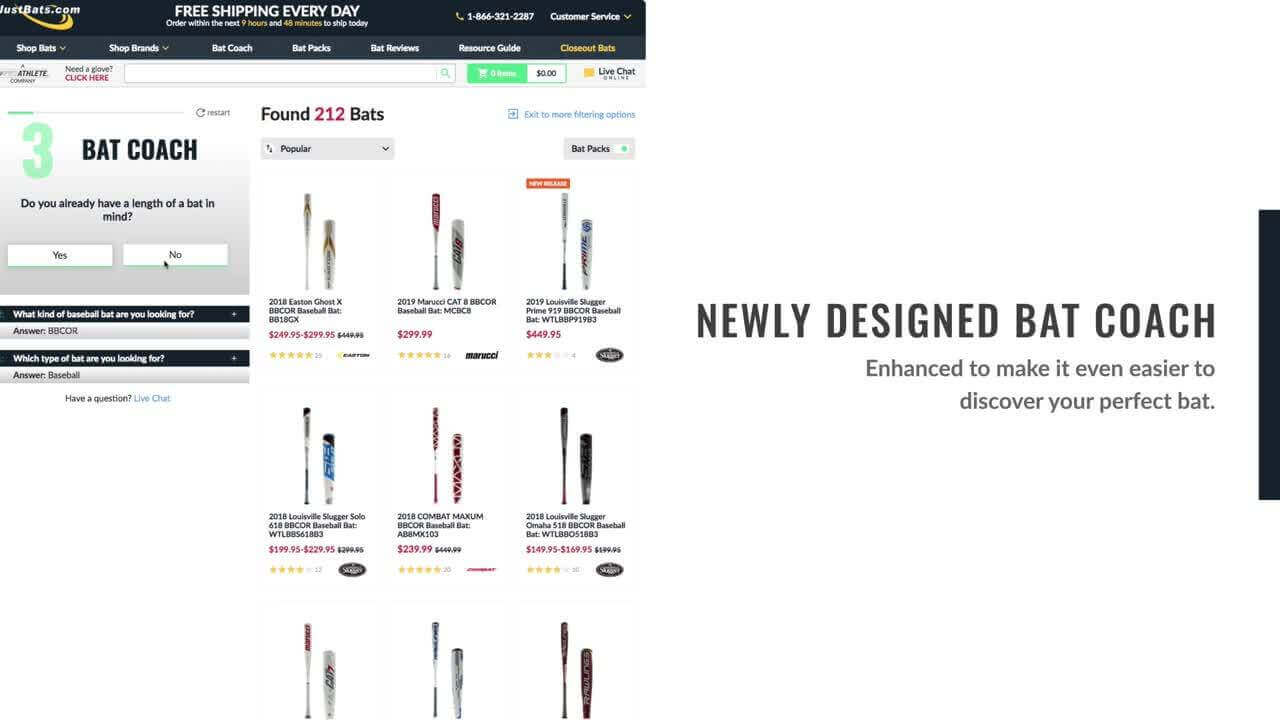The image size is (1280, 720).
Task: Expand the Shop Bats menu
Action: tap(41, 48)
